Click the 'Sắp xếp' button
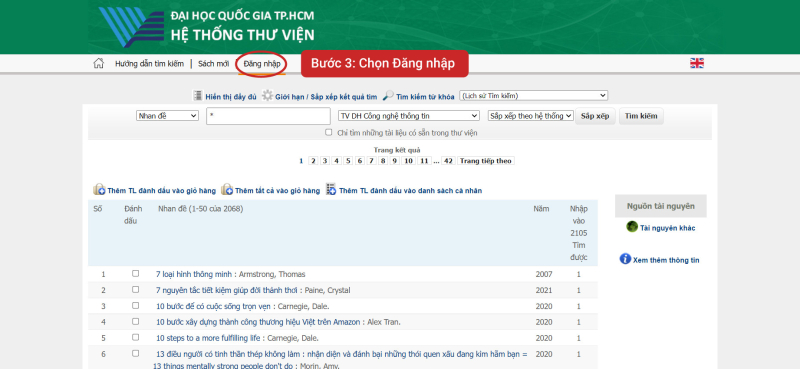Image resolution: width=800 pixels, height=369 pixels. coord(595,116)
